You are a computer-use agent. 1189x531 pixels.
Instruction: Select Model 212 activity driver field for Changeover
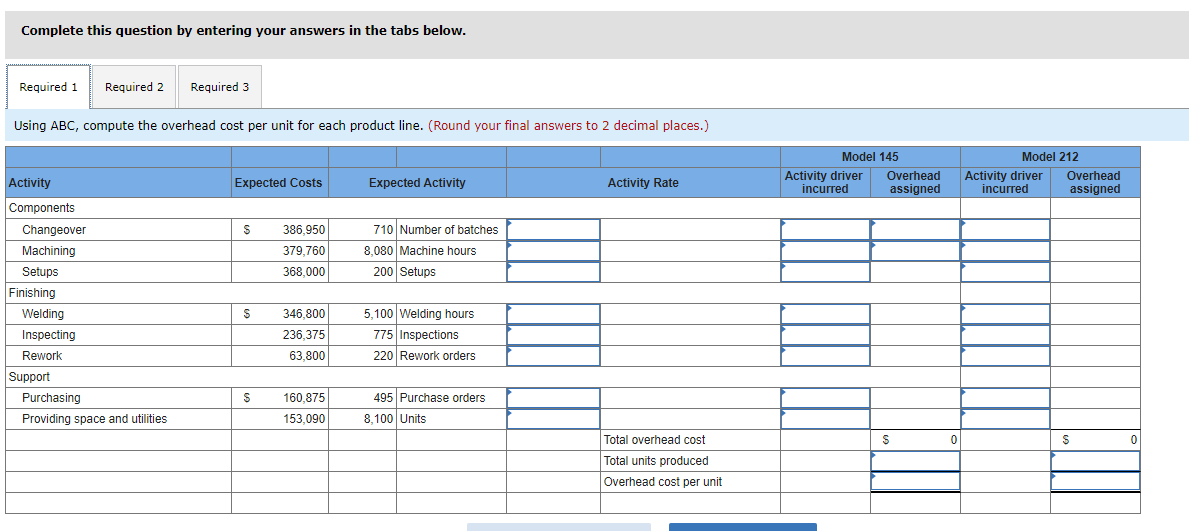1005,229
